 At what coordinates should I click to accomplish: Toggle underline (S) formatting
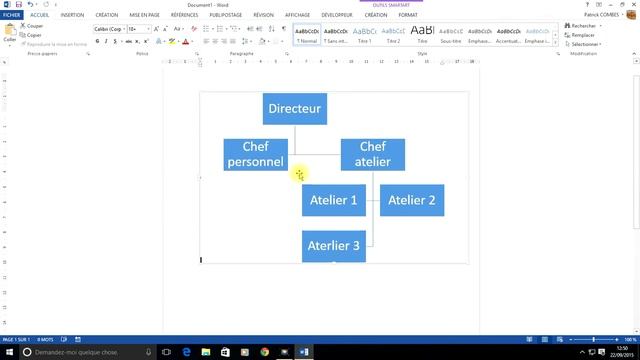pyautogui.click(x=115, y=41)
